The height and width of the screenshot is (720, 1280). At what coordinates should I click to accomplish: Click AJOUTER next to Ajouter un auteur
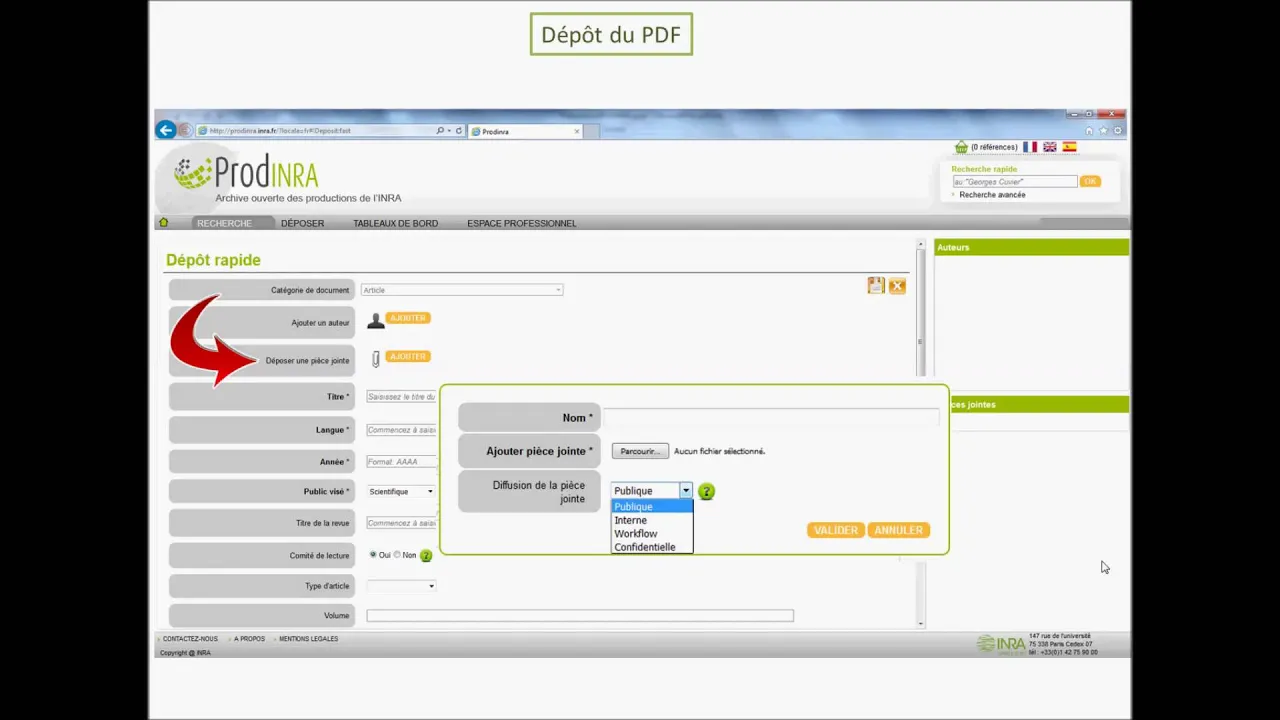408,318
